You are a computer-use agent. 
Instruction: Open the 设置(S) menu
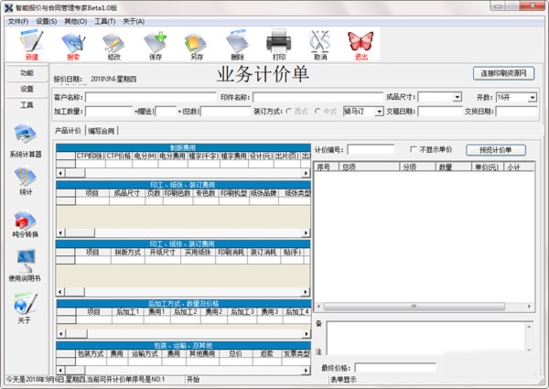click(47, 21)
